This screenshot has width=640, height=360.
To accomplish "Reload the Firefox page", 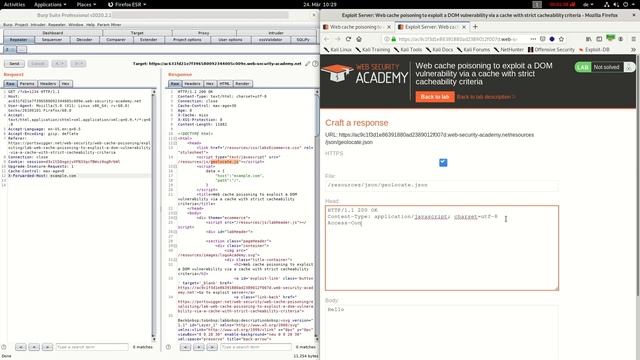I will (348, 39).
